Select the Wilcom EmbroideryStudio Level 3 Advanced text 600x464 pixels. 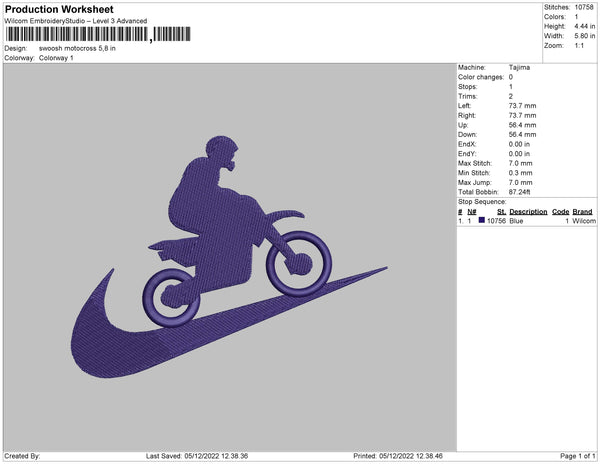(76, 21)
